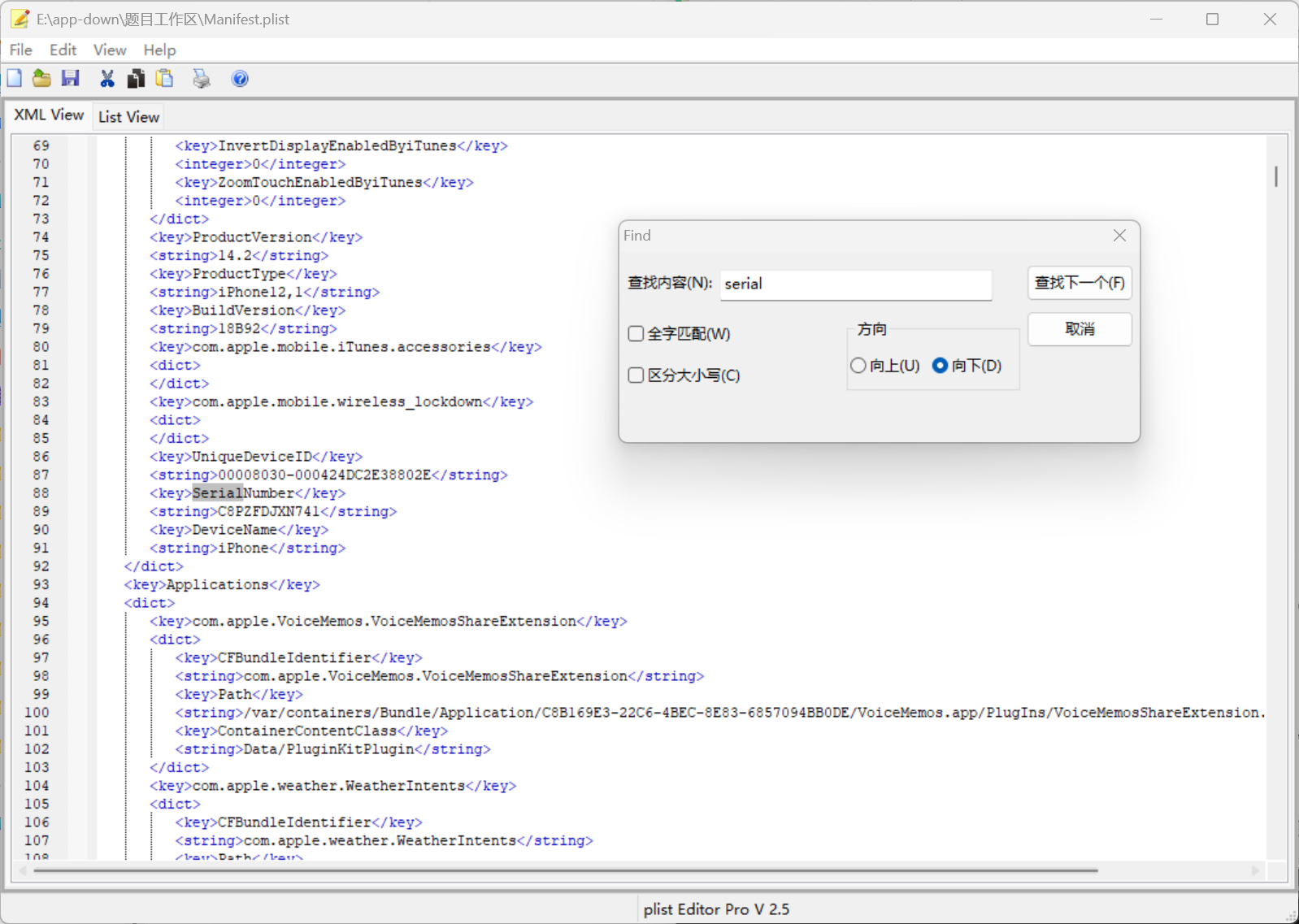Open the File menu
1299x924 pixels.
coord(21,50)
